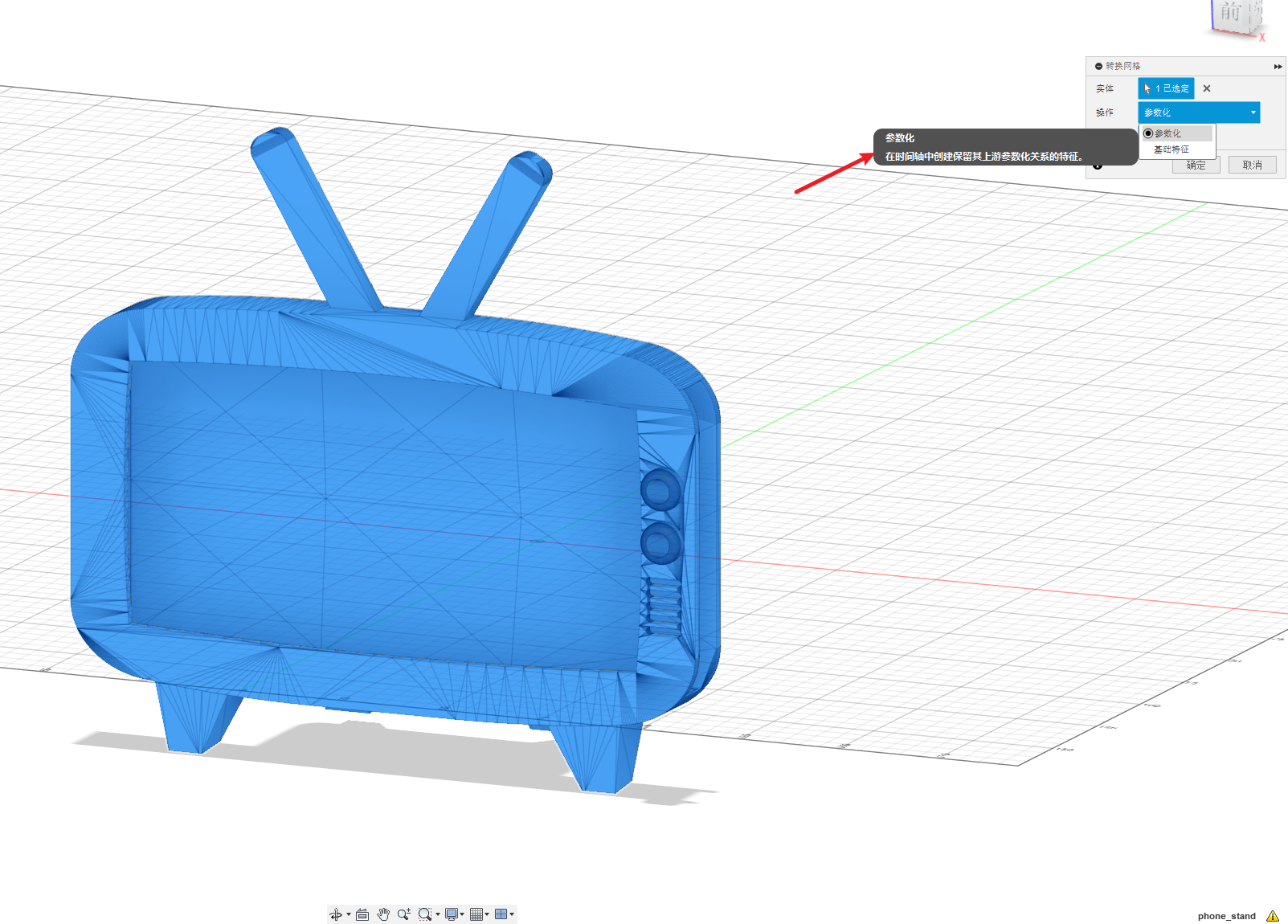Click the Grid and Snaps icon
1288x924 pixels.
[476, 914]
